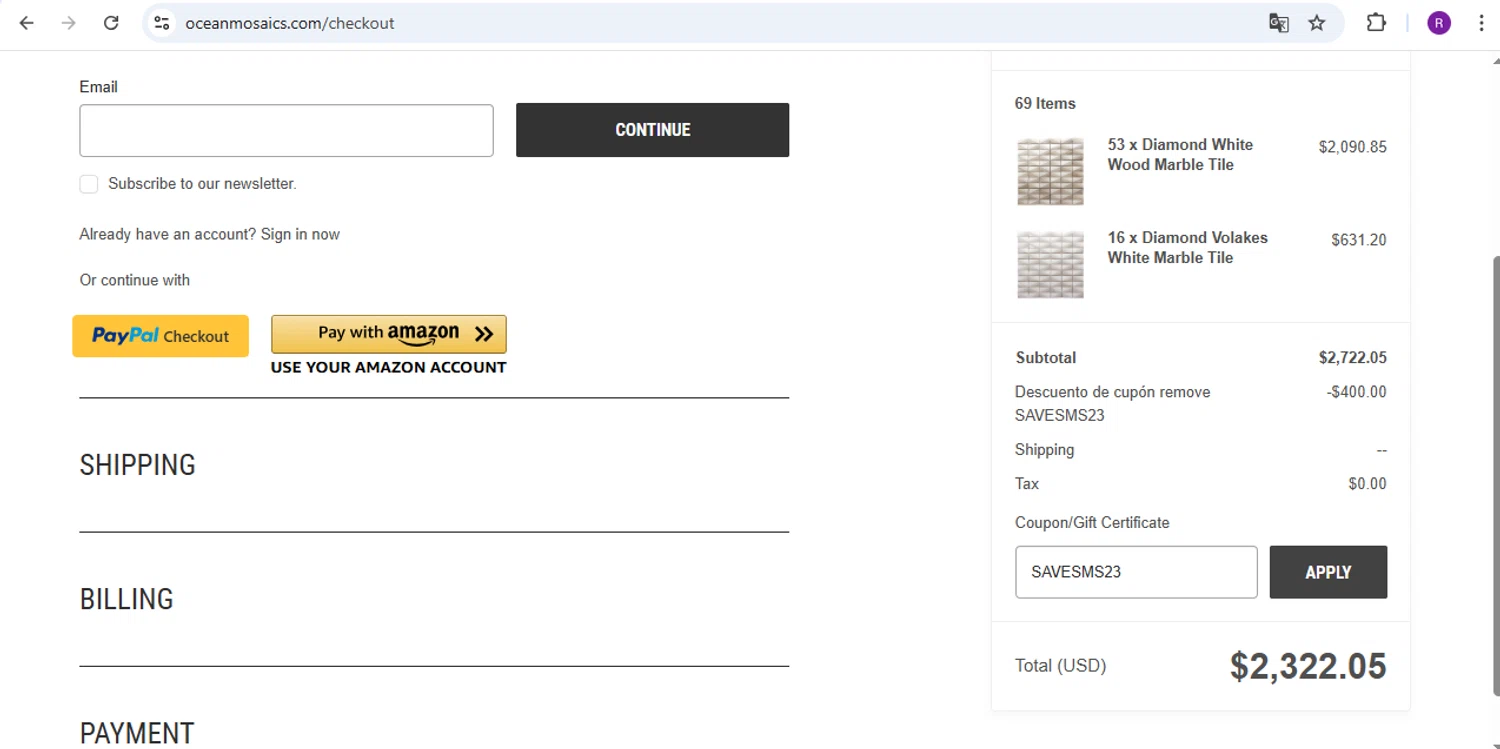The image size is (1500, 749).
Task: Click the browser back arrow
Action: click(x=27, y=23)
